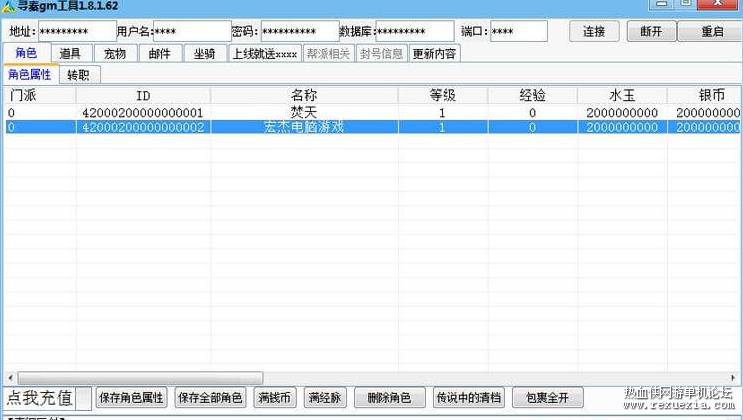
Task: Click into the 端口 port field
Action: tap(519, 31)
